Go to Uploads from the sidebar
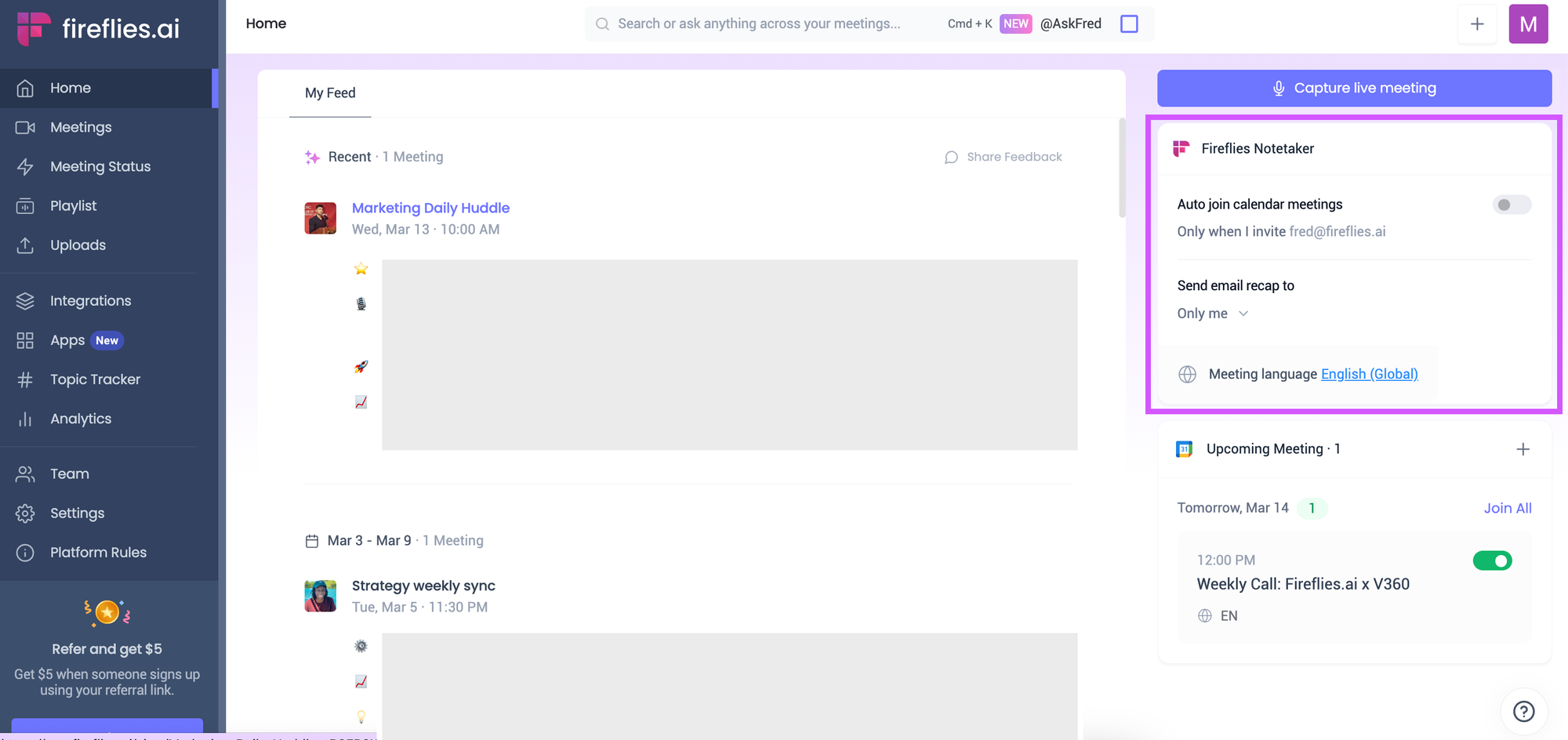This screenshot has width=1568, height=740. coord(78,245)
